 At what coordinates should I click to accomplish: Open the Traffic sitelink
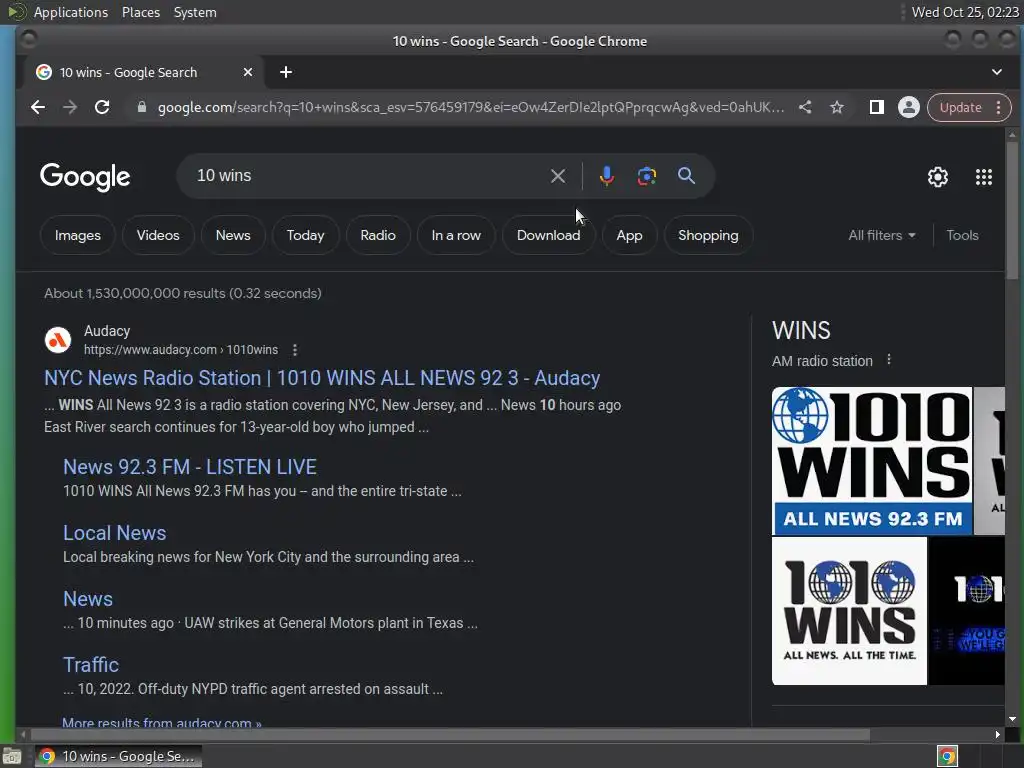click(91, 665)
